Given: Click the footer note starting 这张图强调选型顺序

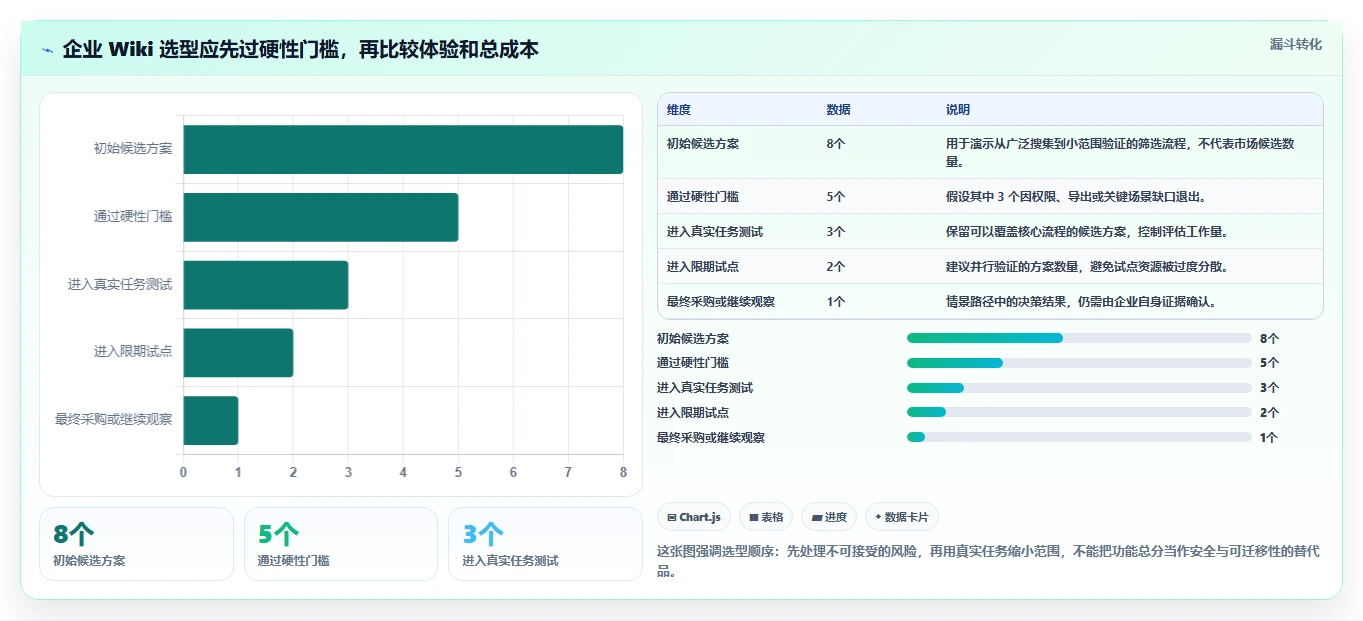Looking at the screenshot, I should (x=988, y=562).
